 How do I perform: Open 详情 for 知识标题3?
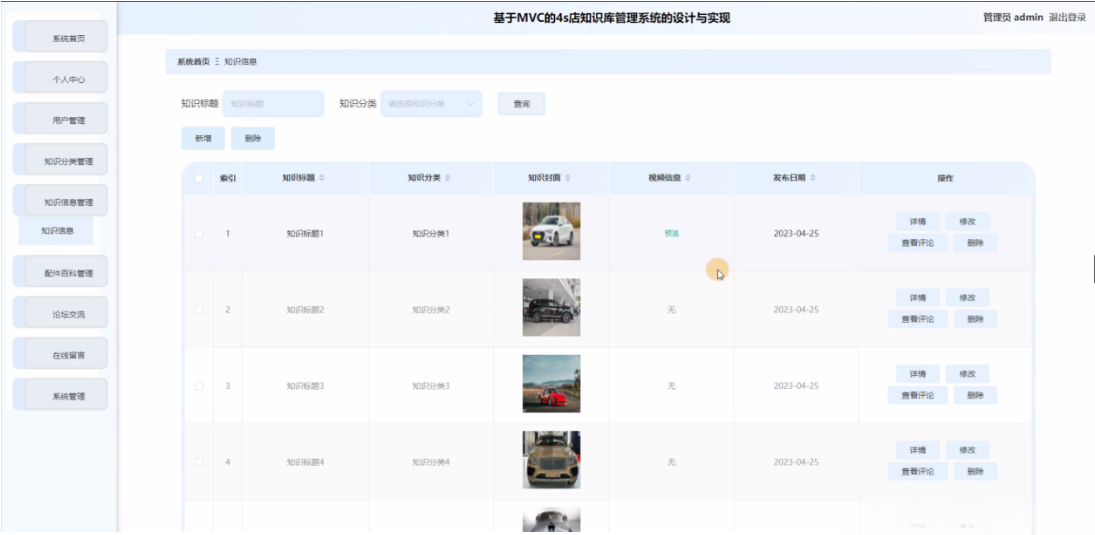pyautogui.click(x=918, y=374)
